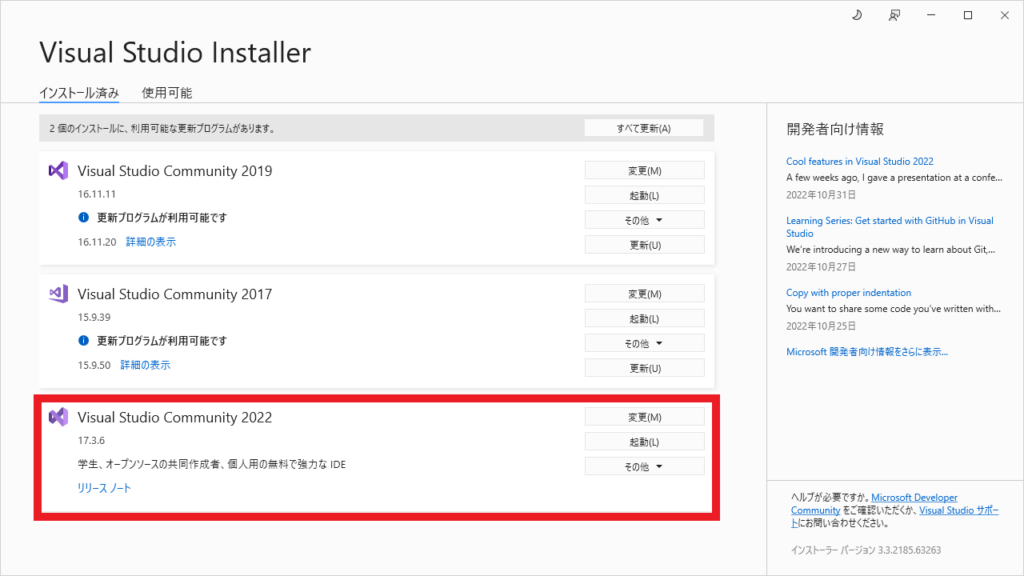Click the date 2022年10月25日
This screenshot has height=576, width=1024.
(821, 326)
